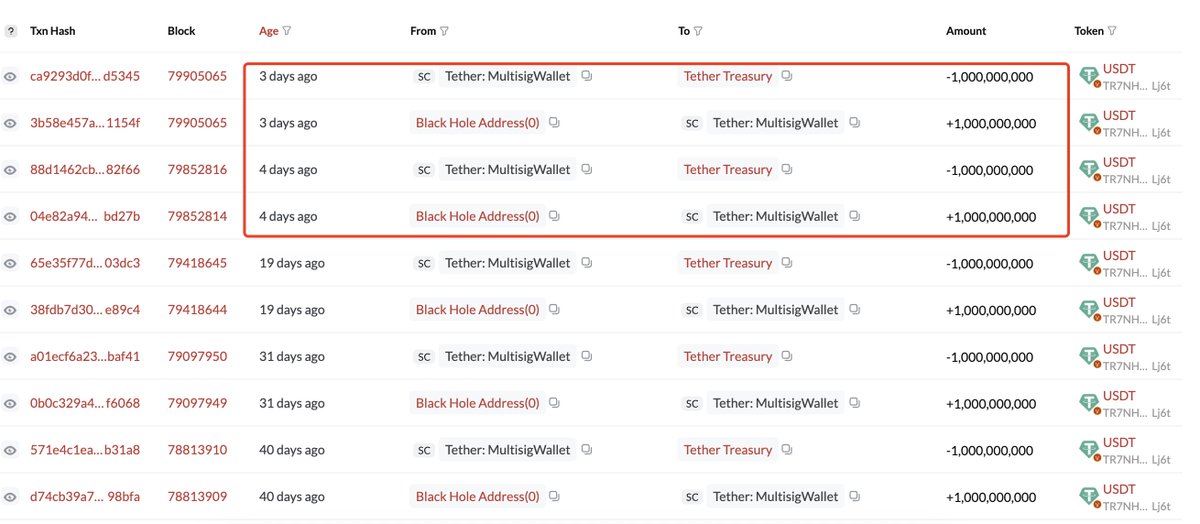Copy Tether Treasury address in first row
The image size is (1200, 524).
[x=787, y=76]
